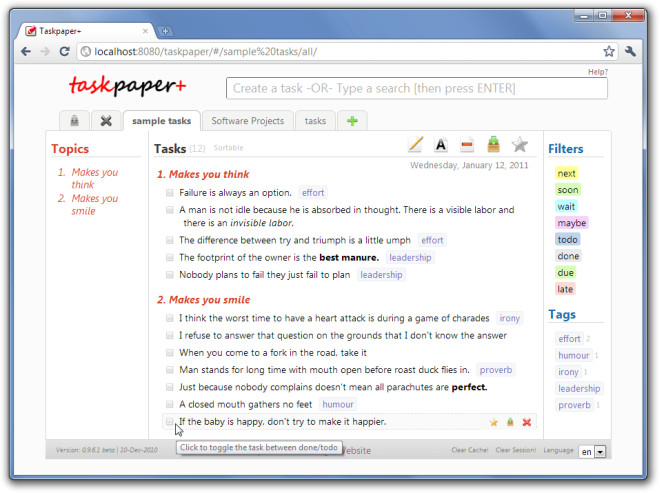Filter tasks by the cyan 'wait' tag
Screen dimensions: 660x493
coord(566,206)
